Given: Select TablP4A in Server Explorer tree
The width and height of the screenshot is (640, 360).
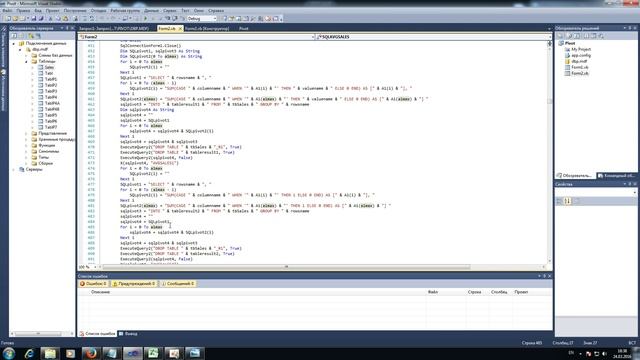Looking at the screenshot, I should click(52, 103).
